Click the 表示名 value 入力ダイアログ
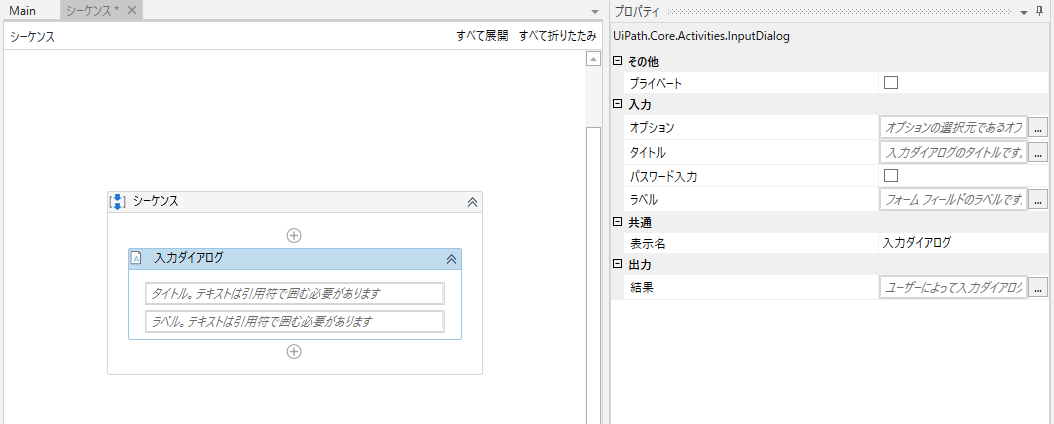The width and height of the screenshot is (1054, 424). pos(917,243)
